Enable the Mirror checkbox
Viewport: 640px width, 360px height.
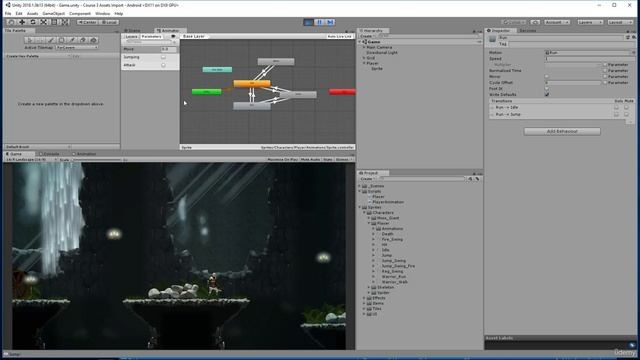point(547,76)
